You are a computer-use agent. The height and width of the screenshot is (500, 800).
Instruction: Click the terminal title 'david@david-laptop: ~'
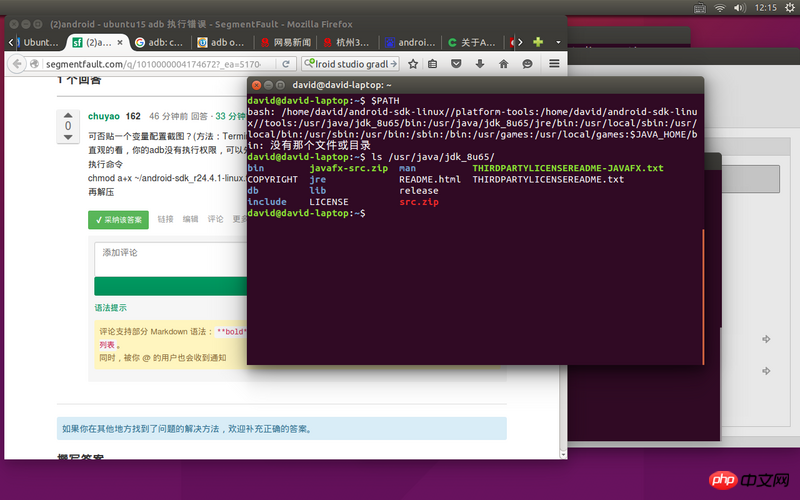342,85
